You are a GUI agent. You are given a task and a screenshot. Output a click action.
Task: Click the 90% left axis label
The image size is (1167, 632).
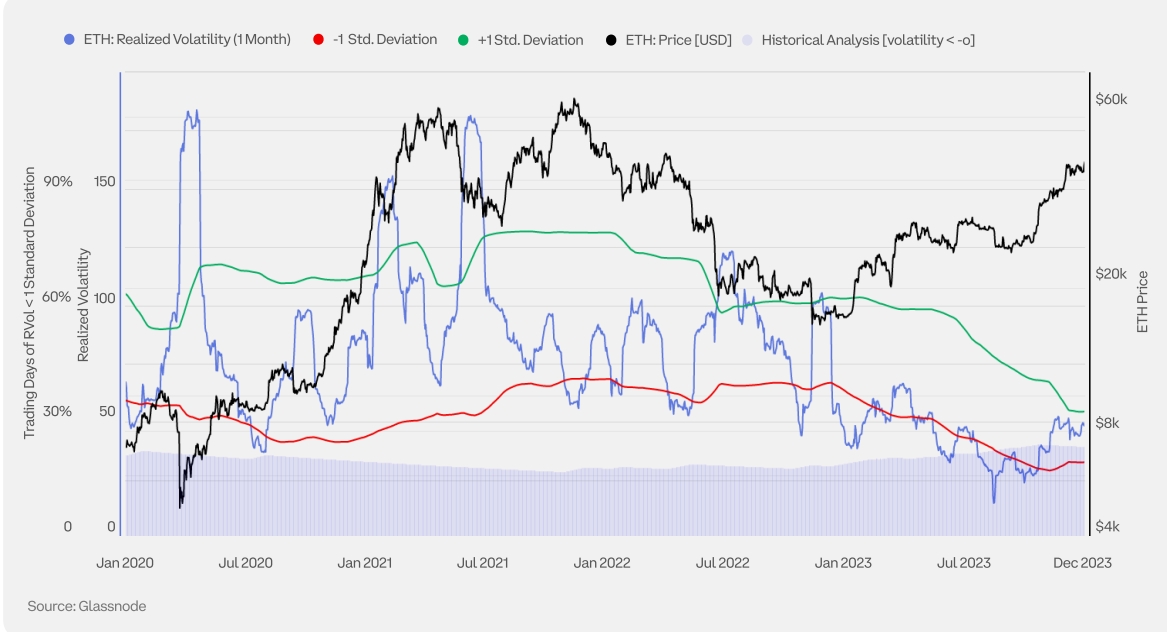coord(57,182)
